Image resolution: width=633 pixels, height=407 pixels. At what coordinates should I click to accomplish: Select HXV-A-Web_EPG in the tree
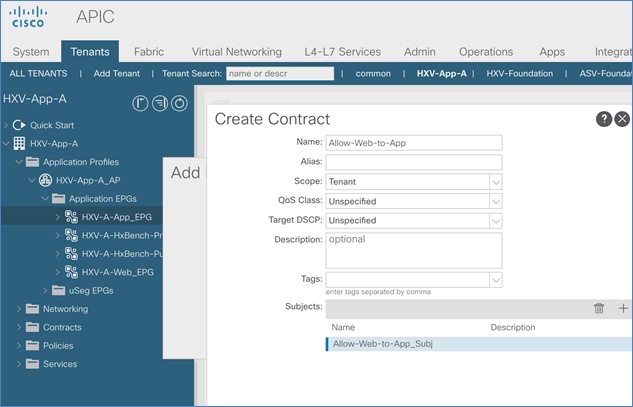117,272
